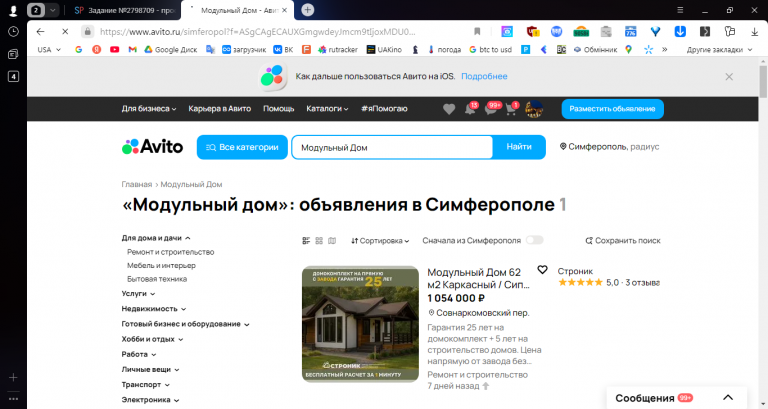The height and width of the screenshot is (409, 768).
Task: Expand Услуги category
Action: tap(138, 293)
